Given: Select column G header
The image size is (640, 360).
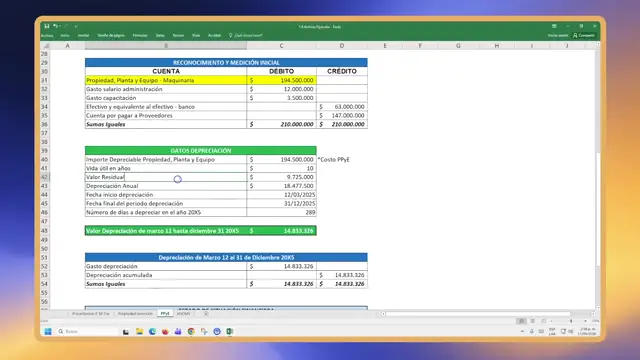Looking at the screenshot, I should [x=458, y=46].
